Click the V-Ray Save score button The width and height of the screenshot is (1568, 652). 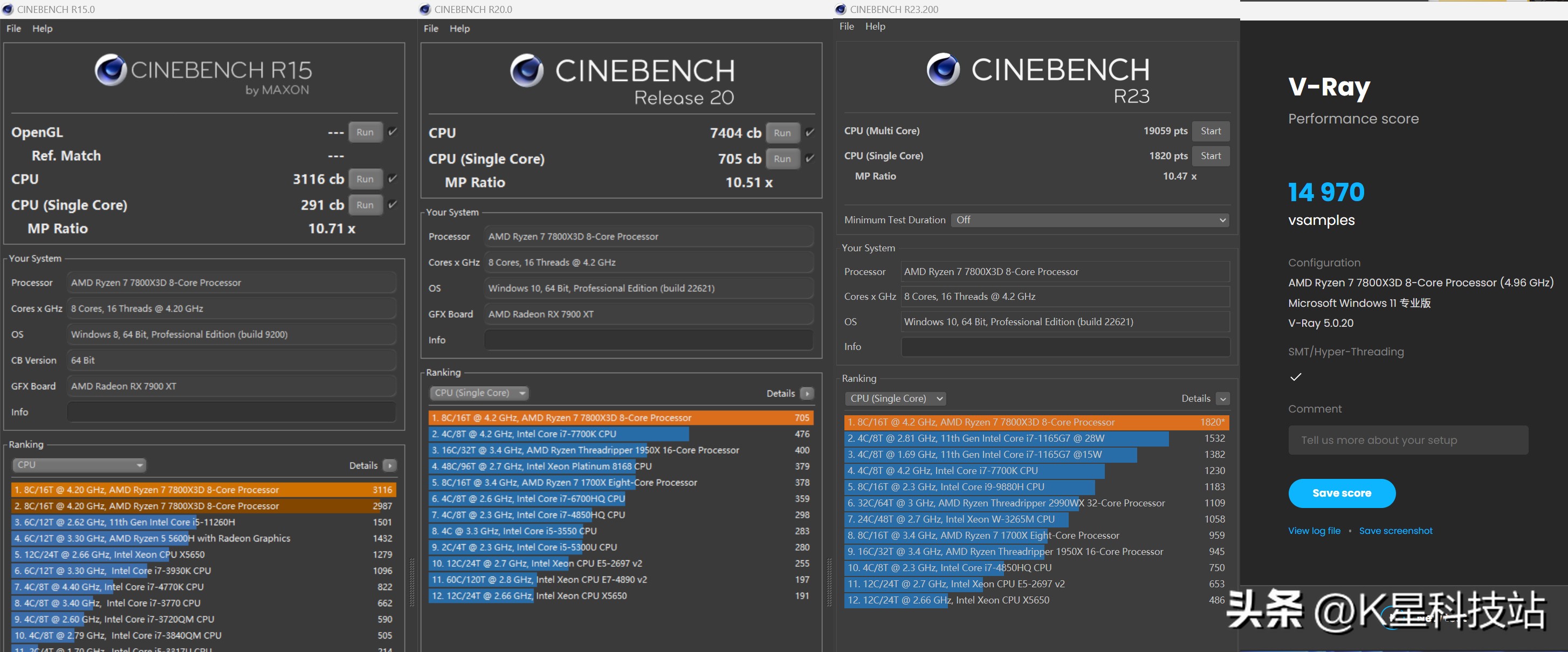tap(1341, 493)
